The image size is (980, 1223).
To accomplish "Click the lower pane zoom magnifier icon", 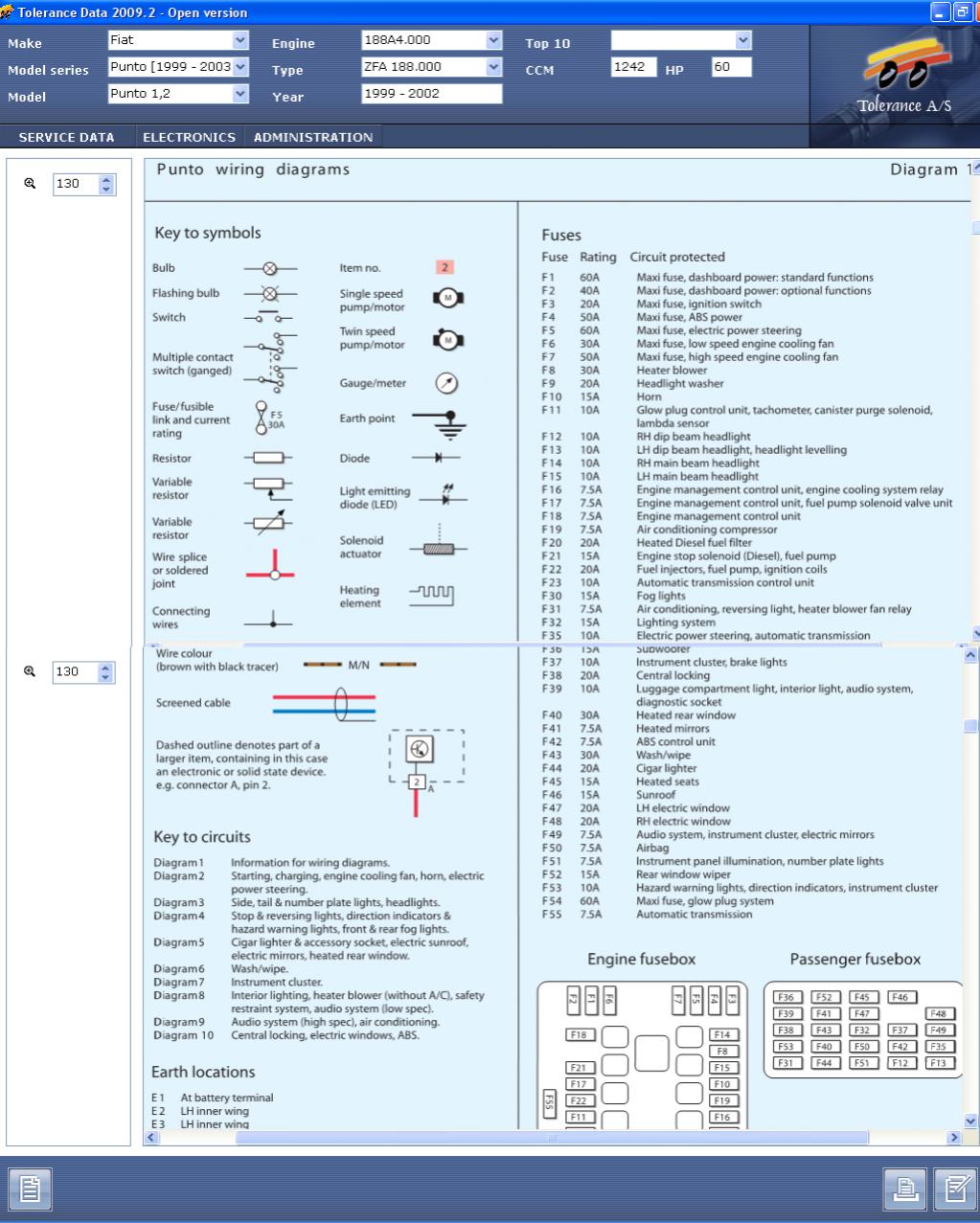I will [32, 671].
